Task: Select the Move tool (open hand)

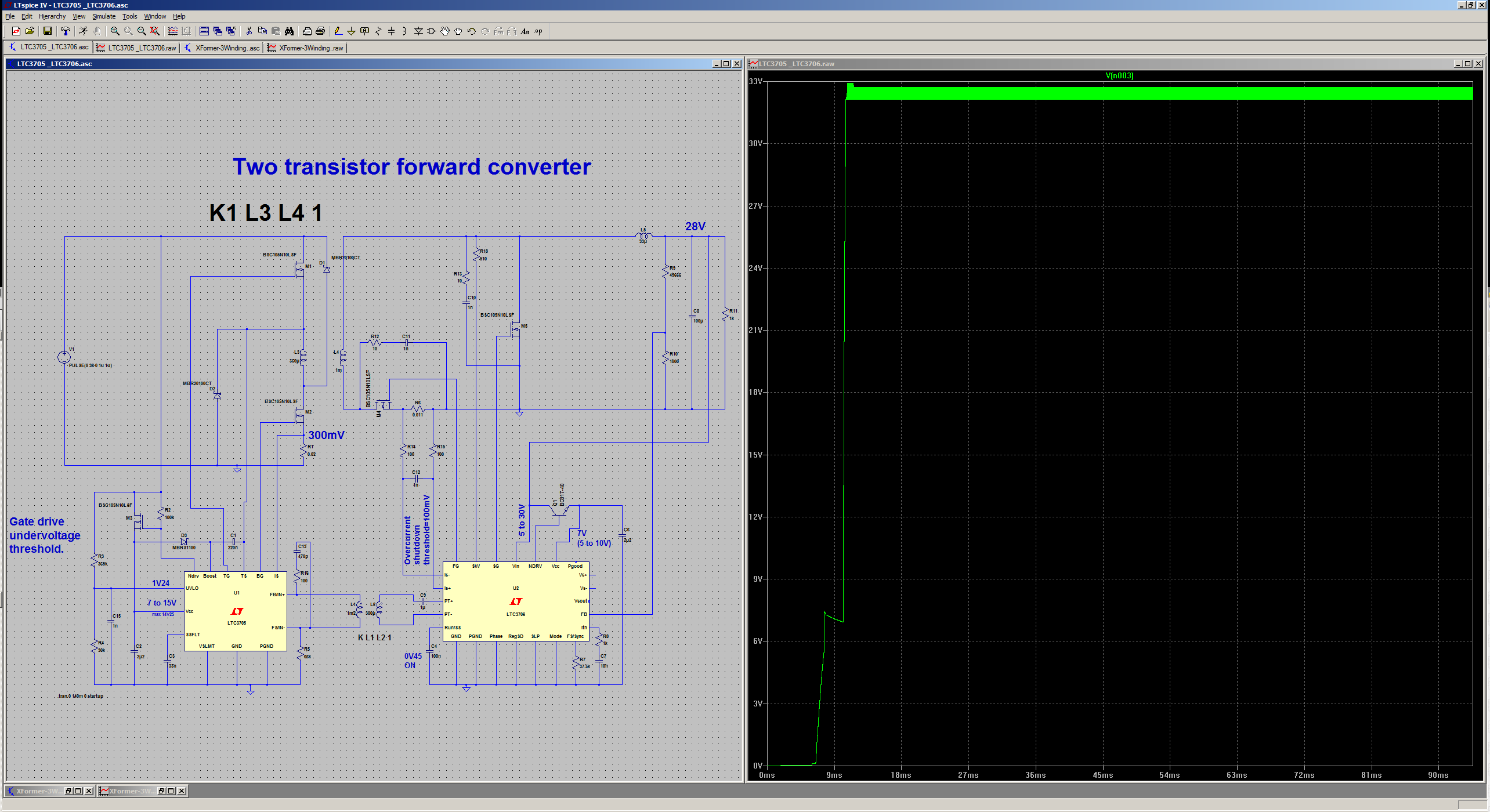Action: (x=444, y=31)
